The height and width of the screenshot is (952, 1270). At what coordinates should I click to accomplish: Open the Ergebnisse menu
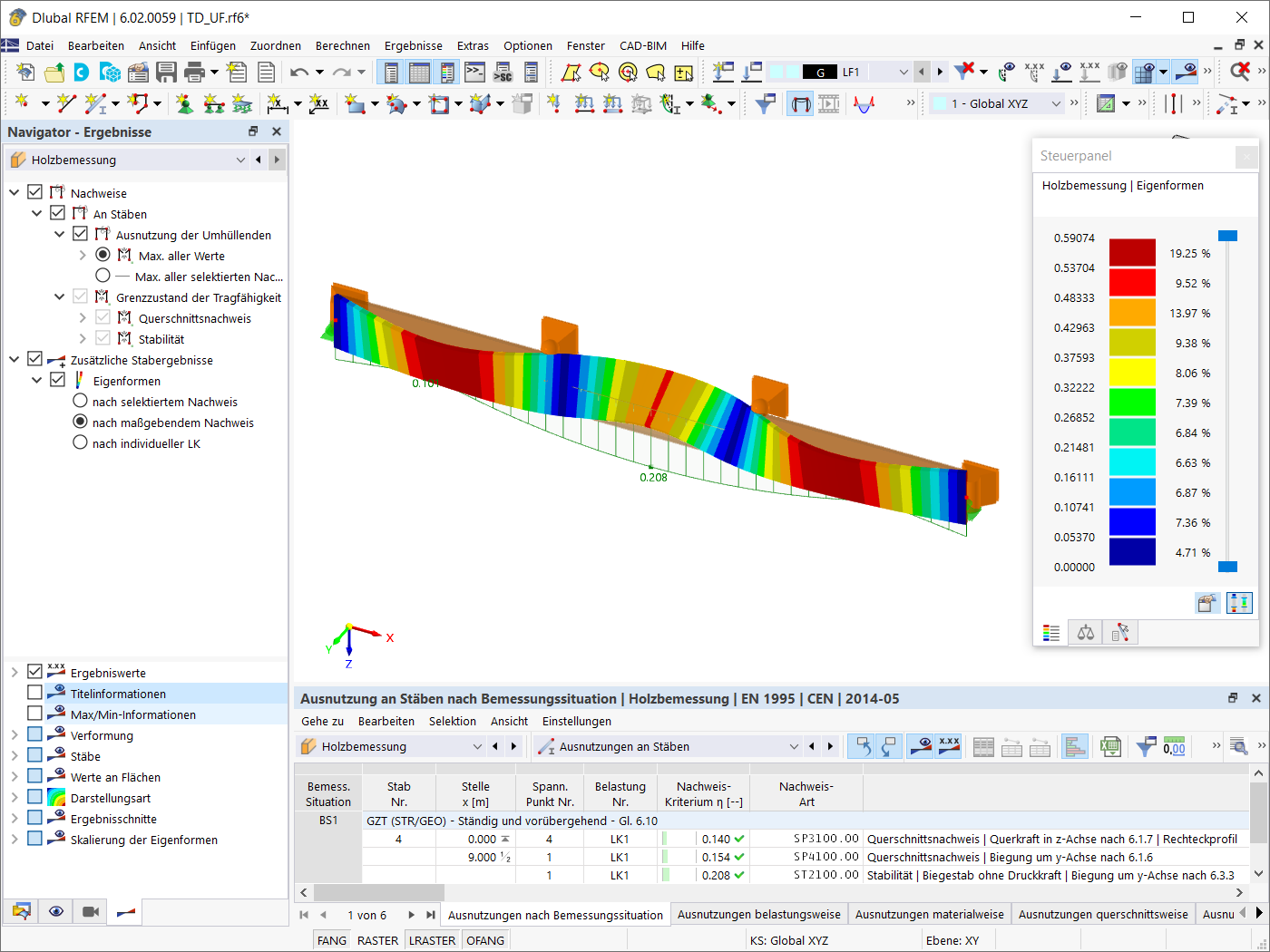pyautogui.click(x=414, y=45)
